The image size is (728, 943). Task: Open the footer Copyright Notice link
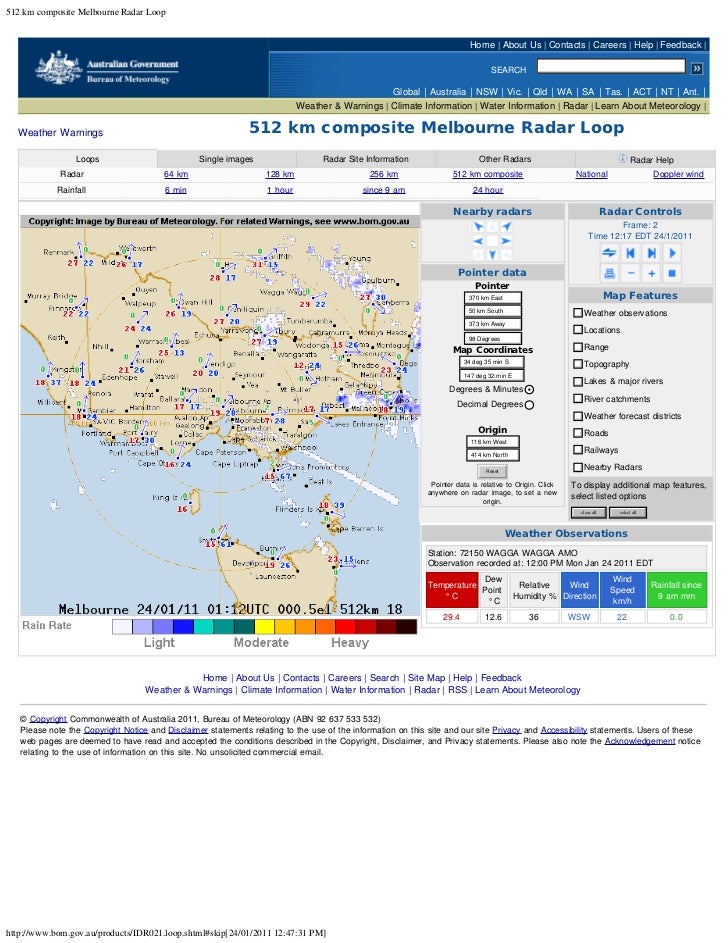[115, 730]
